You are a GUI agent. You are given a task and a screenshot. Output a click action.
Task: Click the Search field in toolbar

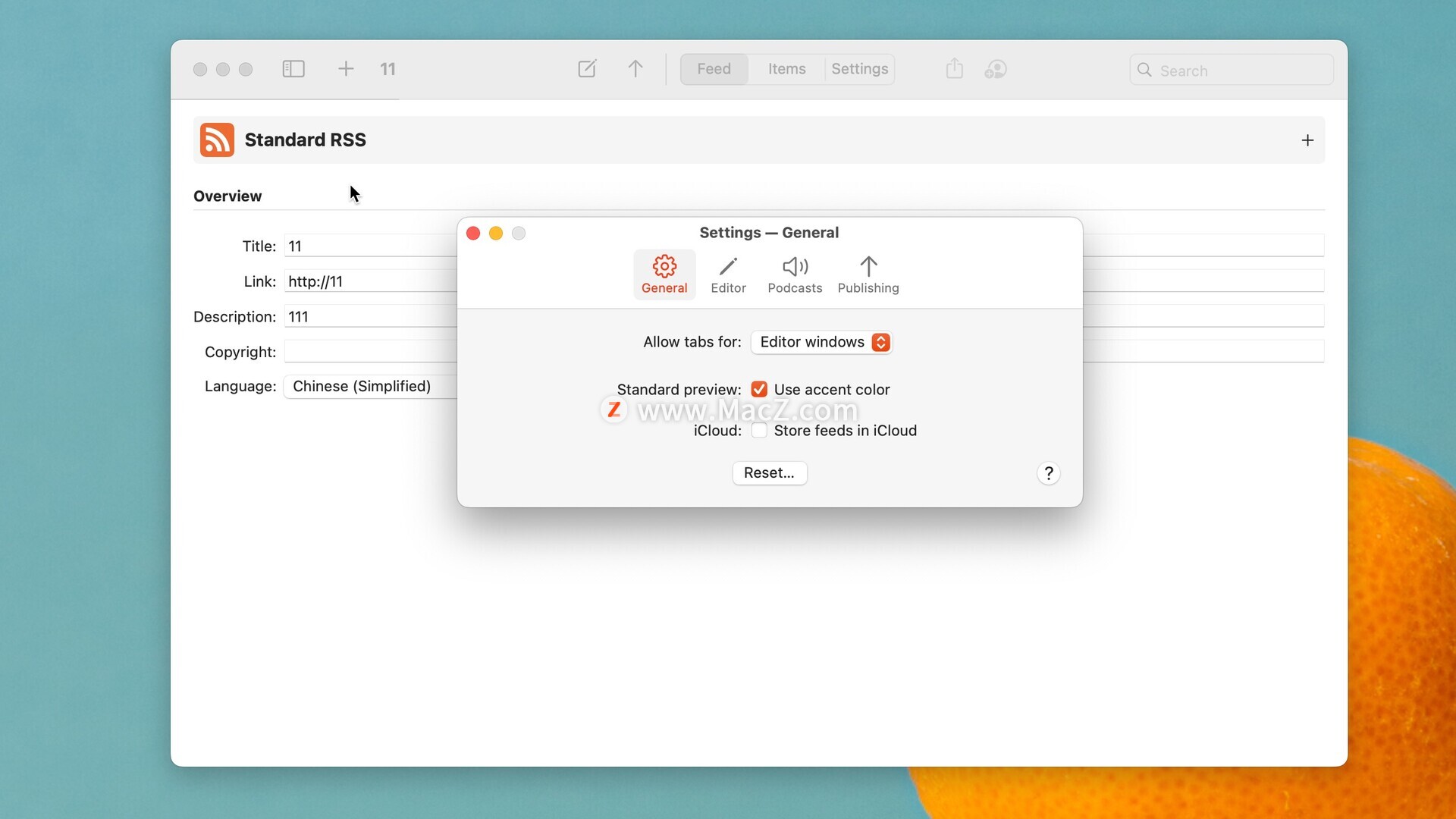1232,70
